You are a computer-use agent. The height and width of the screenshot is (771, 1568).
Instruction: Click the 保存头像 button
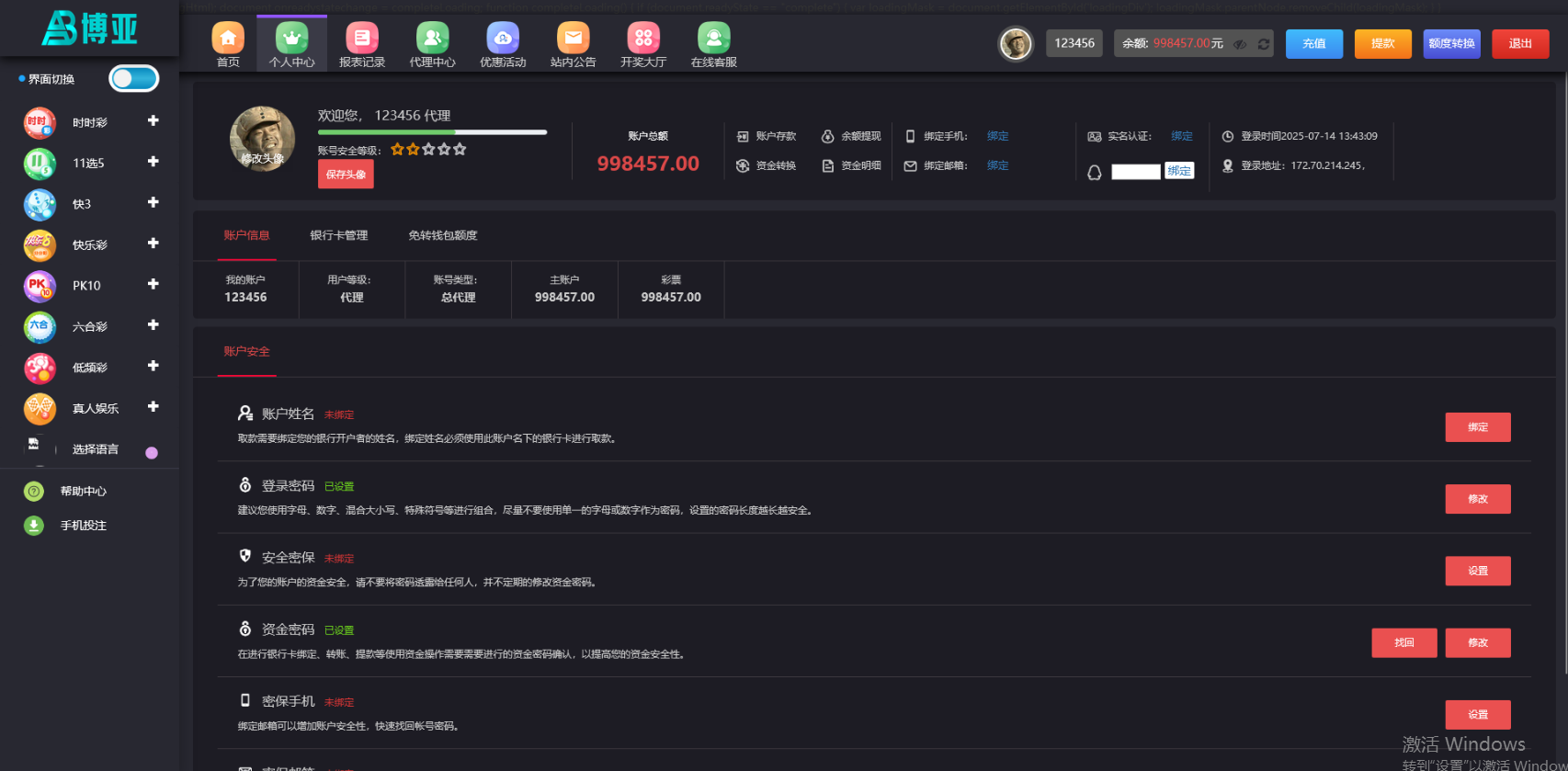(x=346, y=175)
